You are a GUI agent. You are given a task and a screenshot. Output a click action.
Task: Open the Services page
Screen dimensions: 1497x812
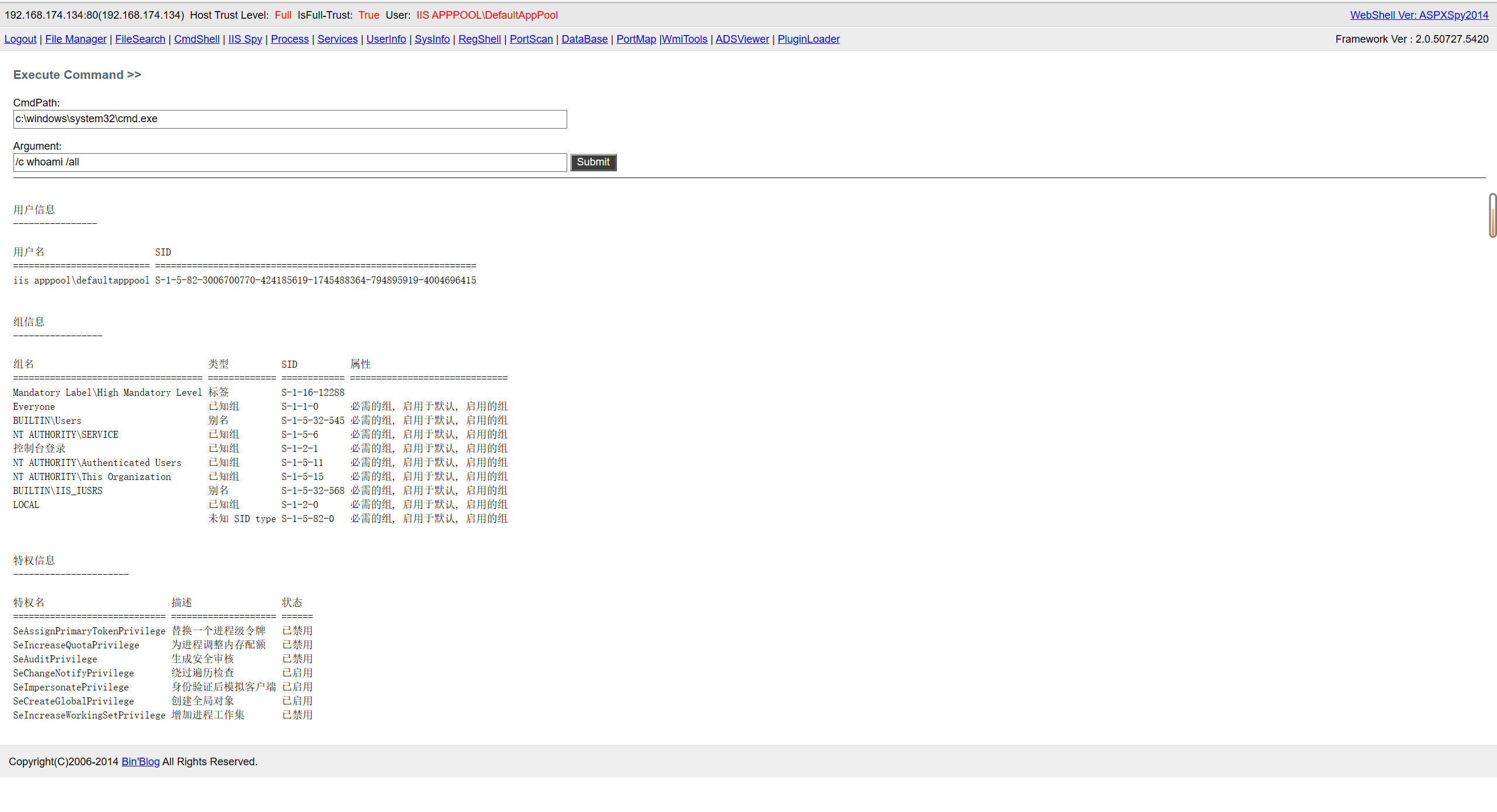(x=337, y=39)
